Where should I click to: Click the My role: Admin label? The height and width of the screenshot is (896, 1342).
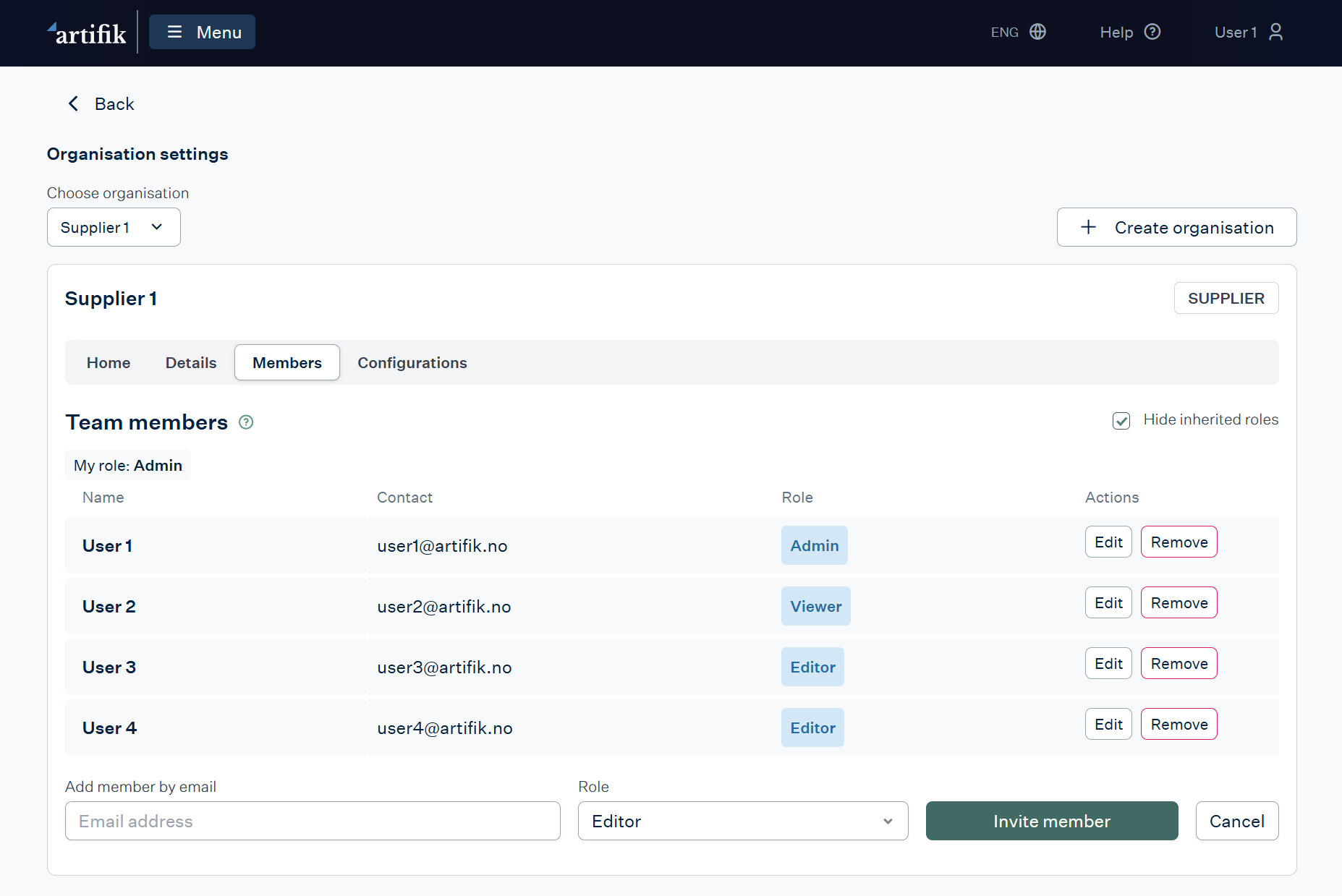click(x=128, y=465)
